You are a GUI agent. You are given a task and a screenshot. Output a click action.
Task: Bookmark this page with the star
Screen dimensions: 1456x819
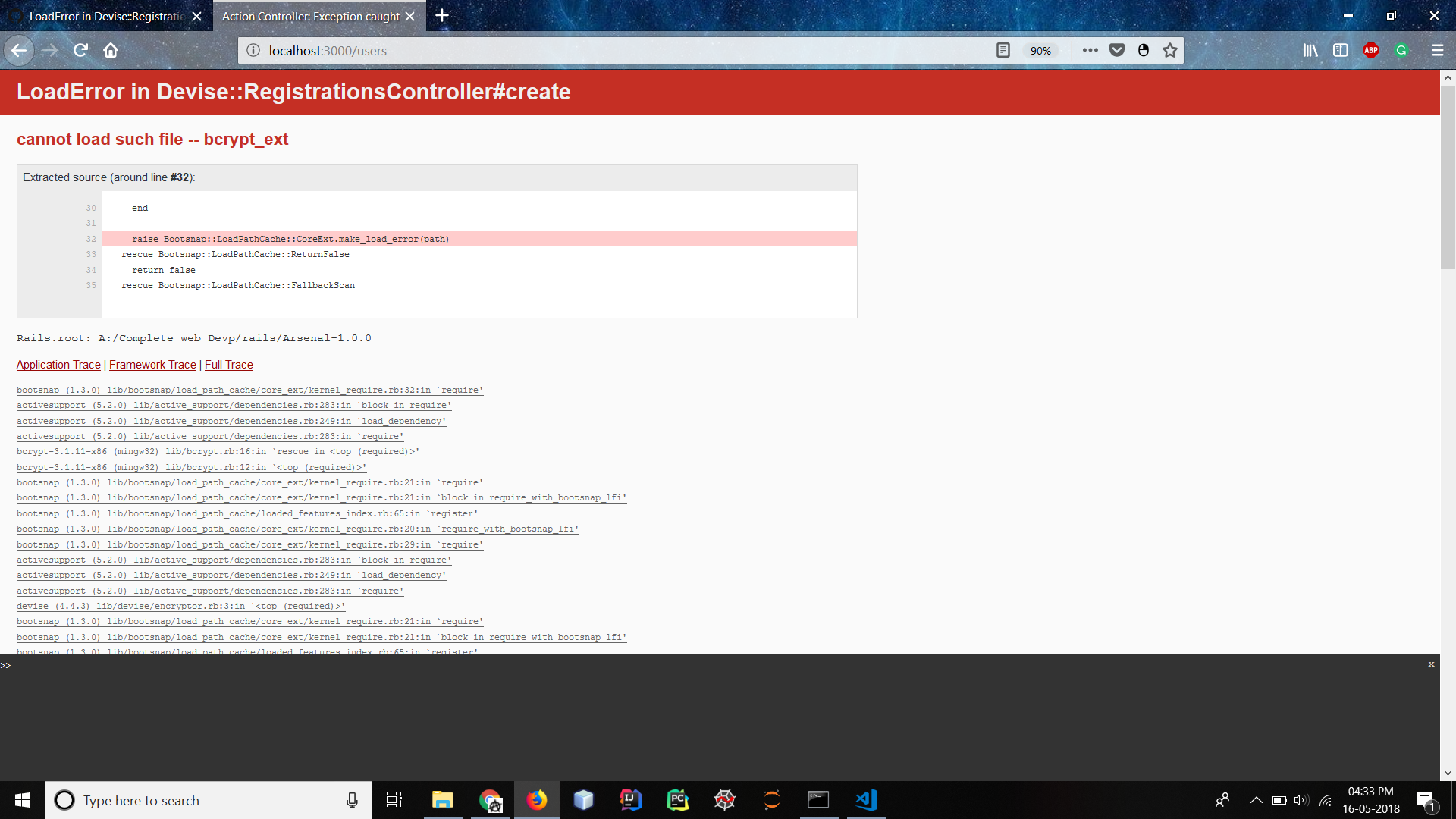[1169, 50]
